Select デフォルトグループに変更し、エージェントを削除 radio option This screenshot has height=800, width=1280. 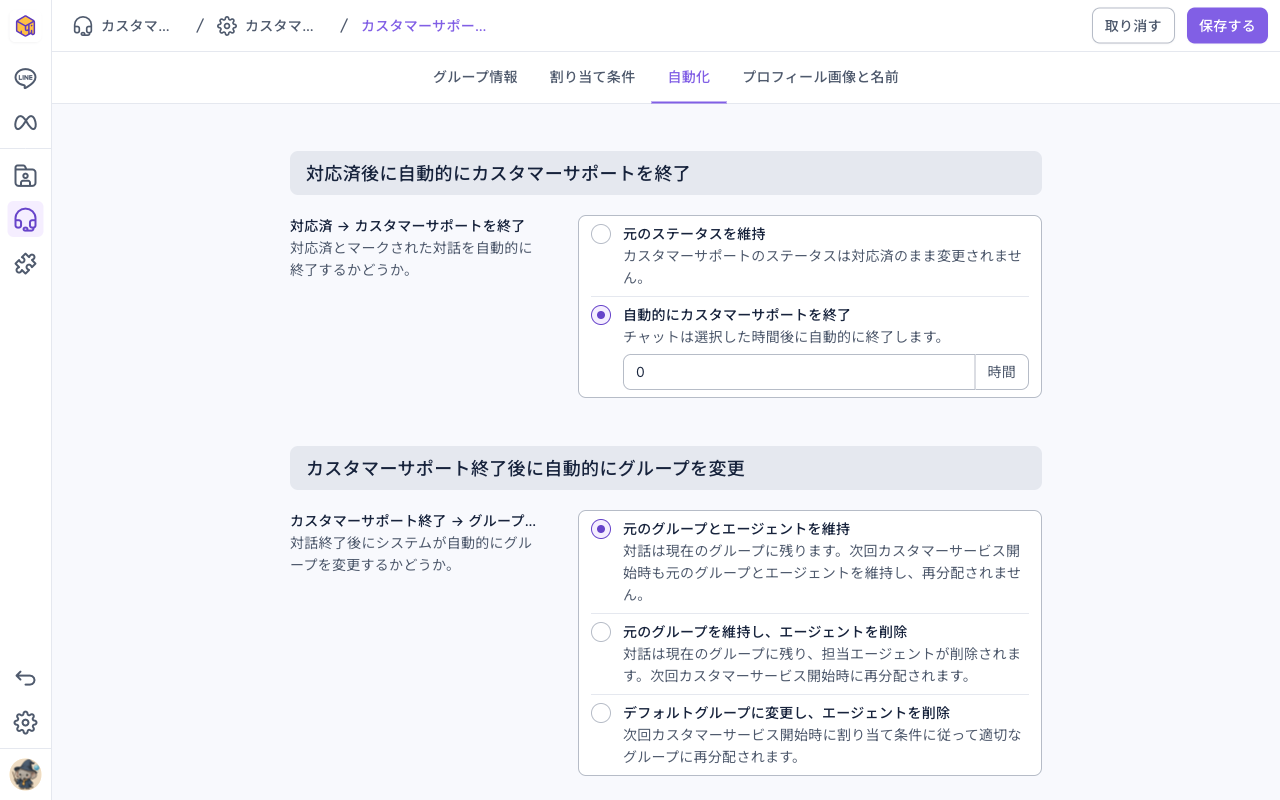click(x=601, y=713)
